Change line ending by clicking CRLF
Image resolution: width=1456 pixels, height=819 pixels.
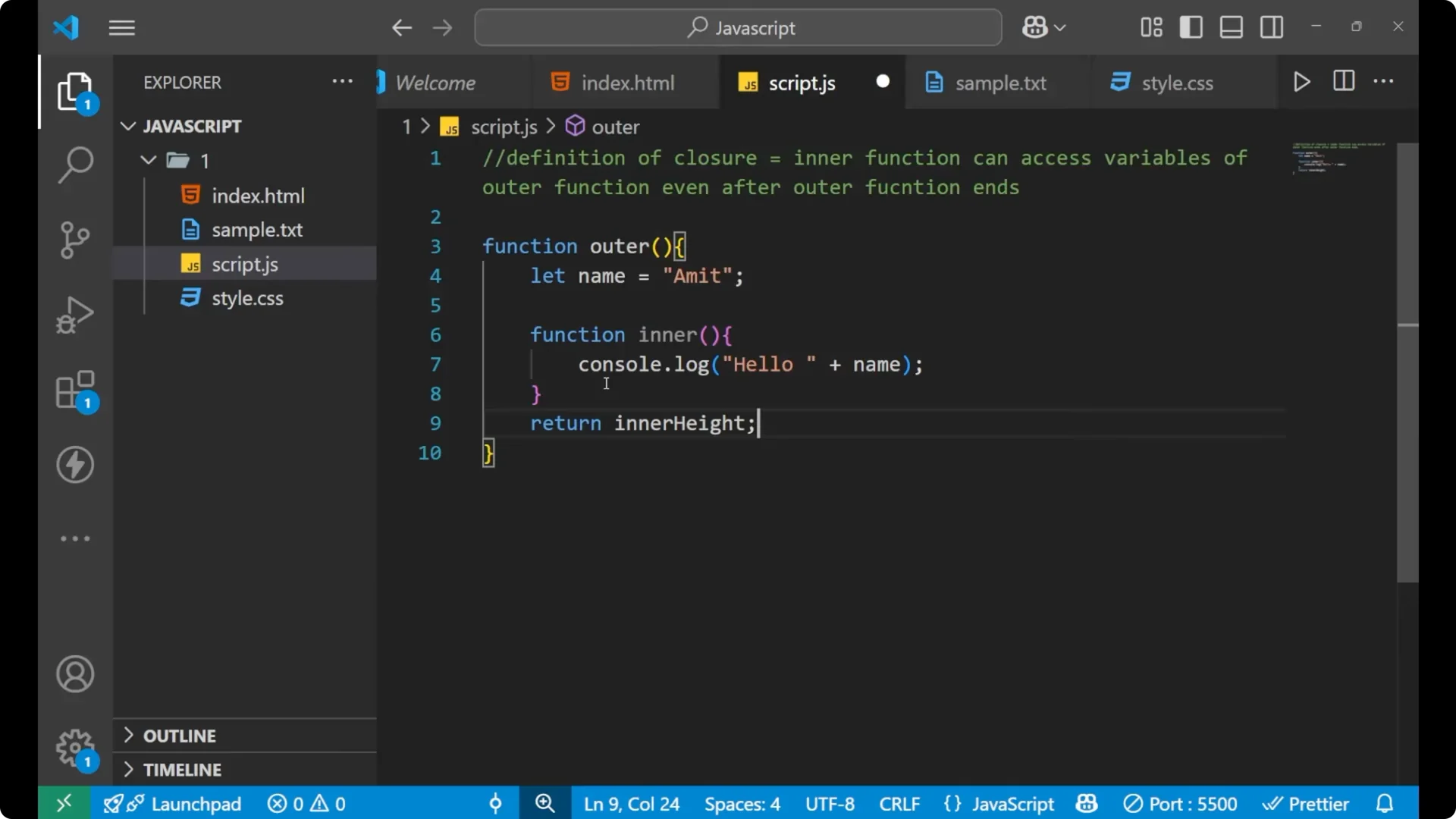899,803
